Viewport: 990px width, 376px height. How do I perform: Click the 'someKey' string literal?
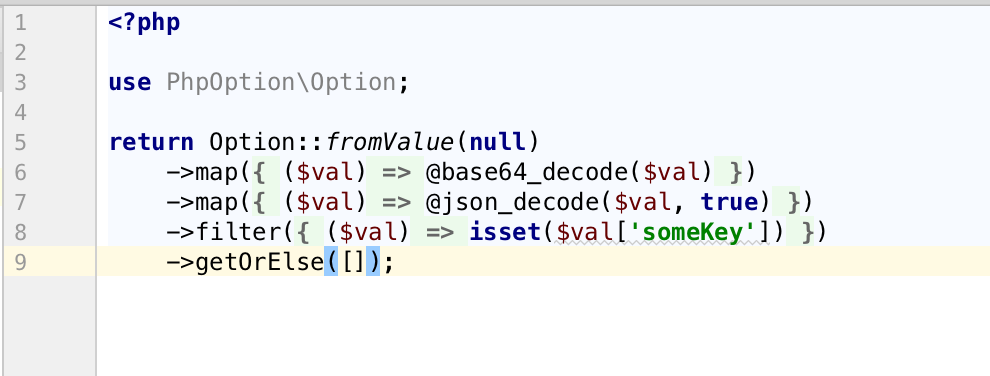click(x=698, y=232)
